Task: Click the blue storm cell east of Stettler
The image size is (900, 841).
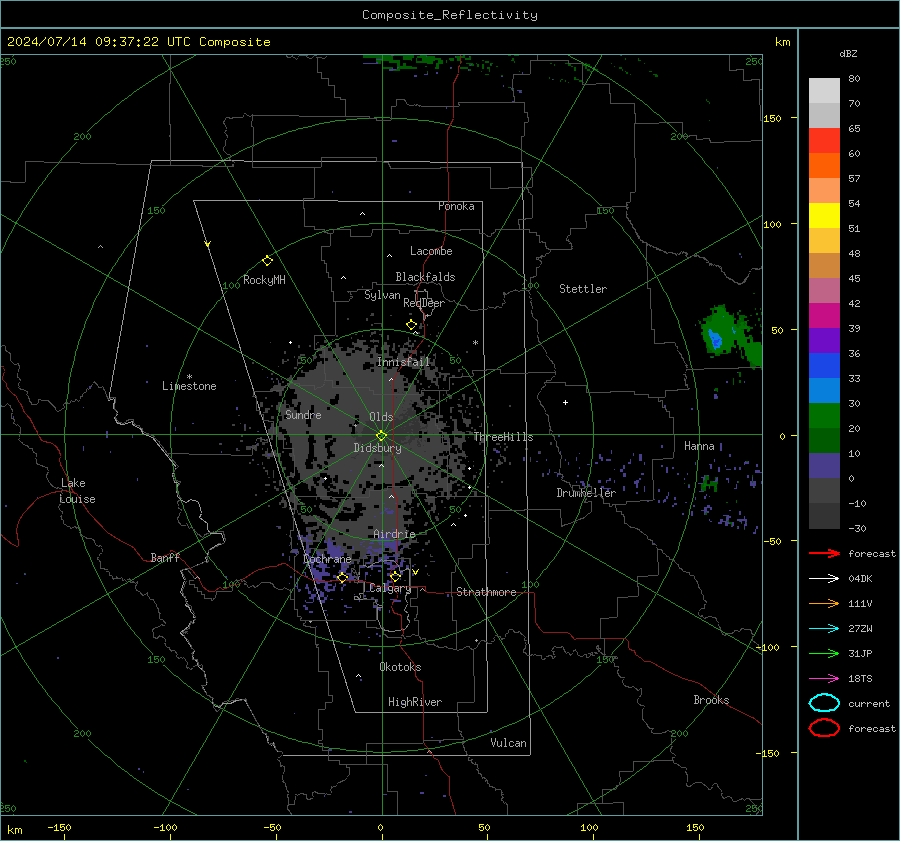Action: pos(715,338)
